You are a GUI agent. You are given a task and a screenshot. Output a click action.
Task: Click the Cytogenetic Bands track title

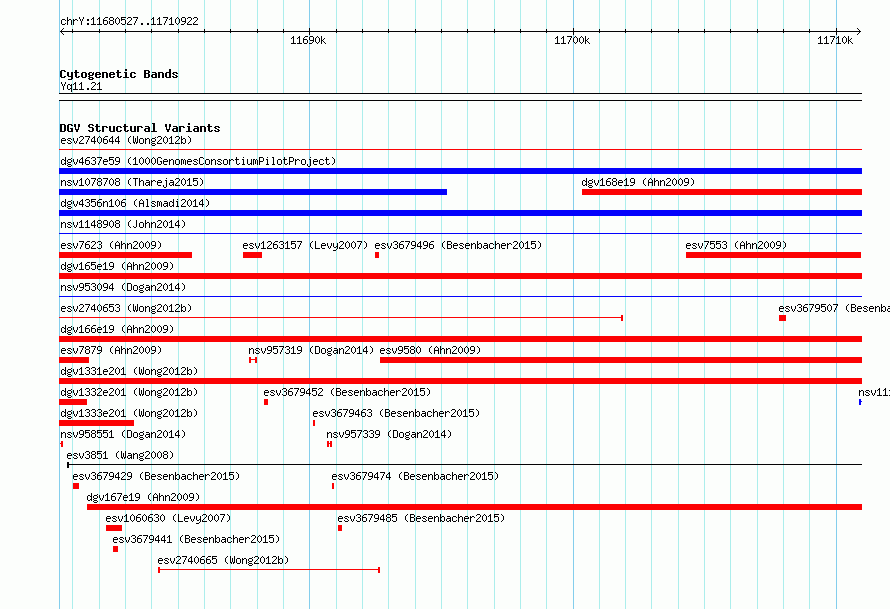pos(119,74)
